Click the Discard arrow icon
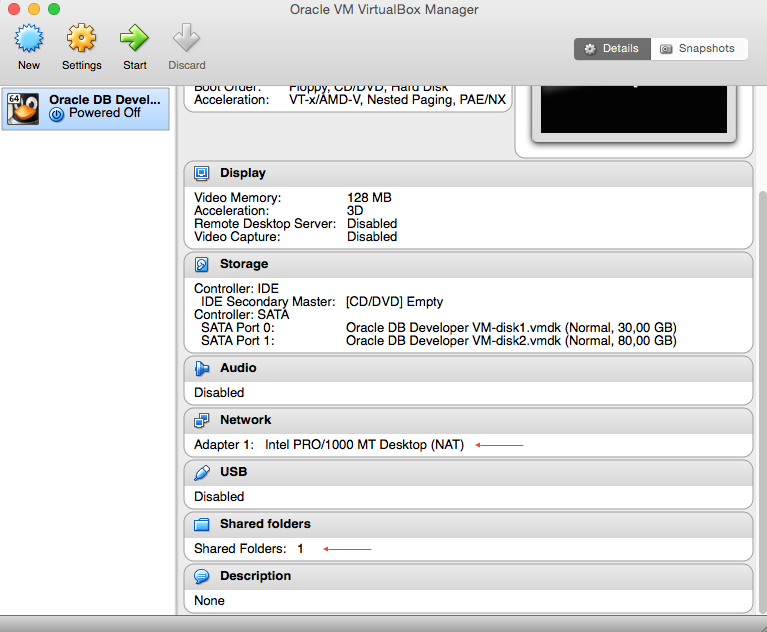Image resolution: width=767 pixels, height=632 pixels. pos(186,38)
